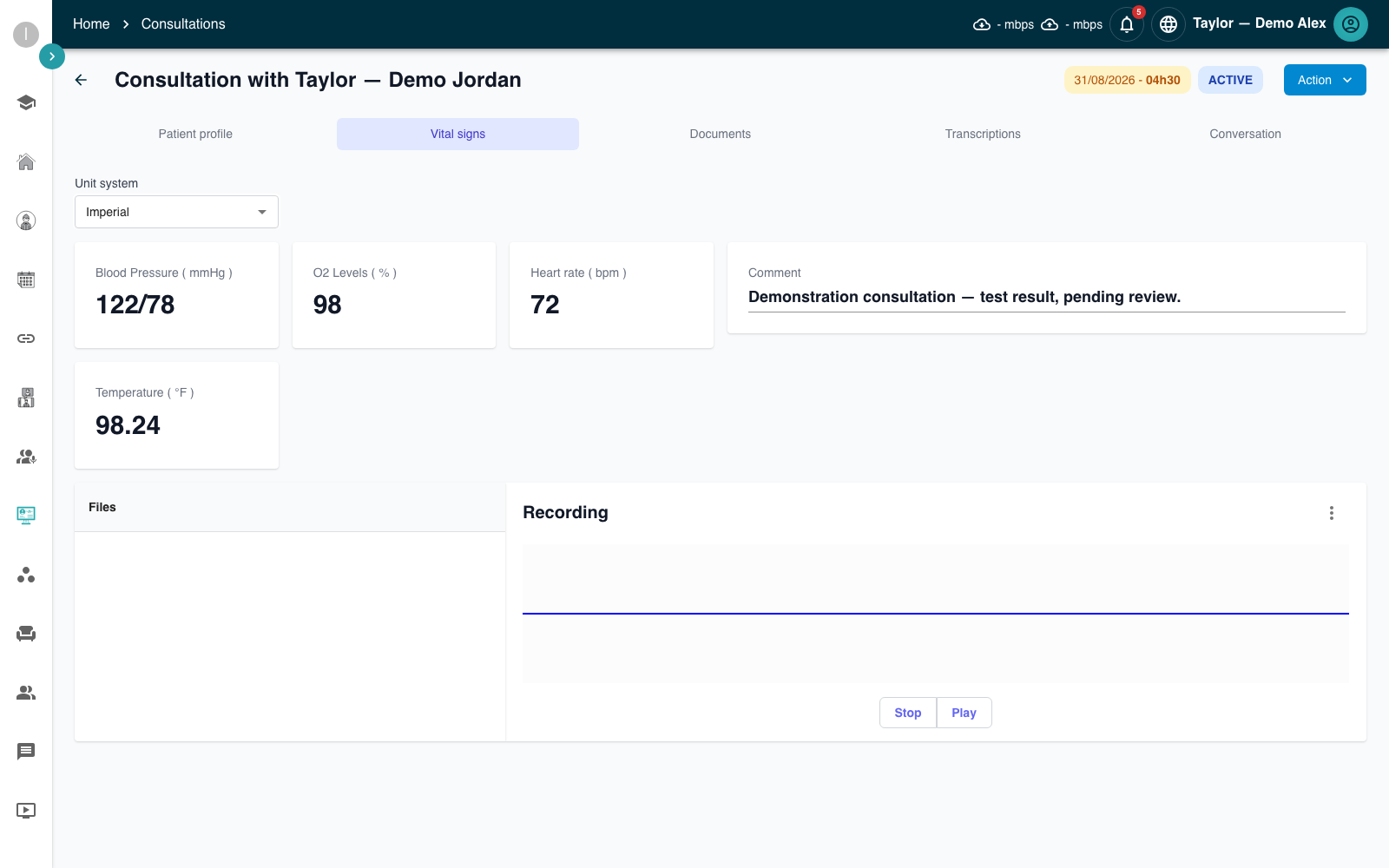Switch to the Transcriptions tab
Image resolution: width=1389 pixels, height=868 pixels.
coord(983,134)
